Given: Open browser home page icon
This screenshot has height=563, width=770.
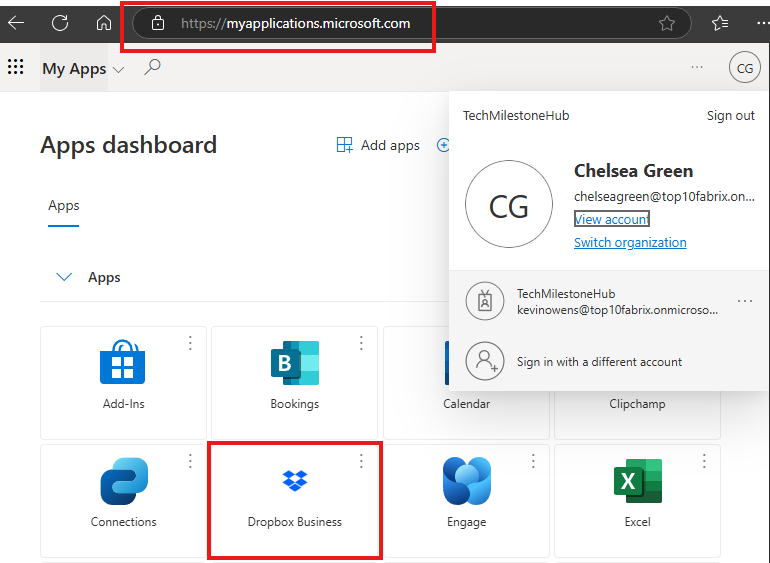Looking at the screenshot, I should [104, 23].
